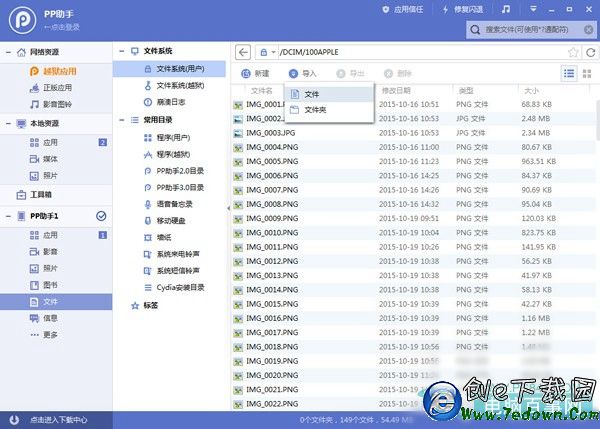
Task: Click 修复闪退 lightning option
Action: click(462, 10)
